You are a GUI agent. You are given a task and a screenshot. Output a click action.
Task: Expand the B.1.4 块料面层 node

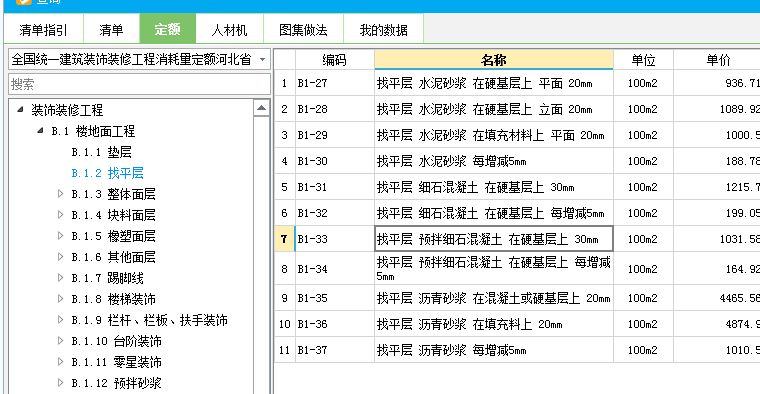click(x=61, y=215)
